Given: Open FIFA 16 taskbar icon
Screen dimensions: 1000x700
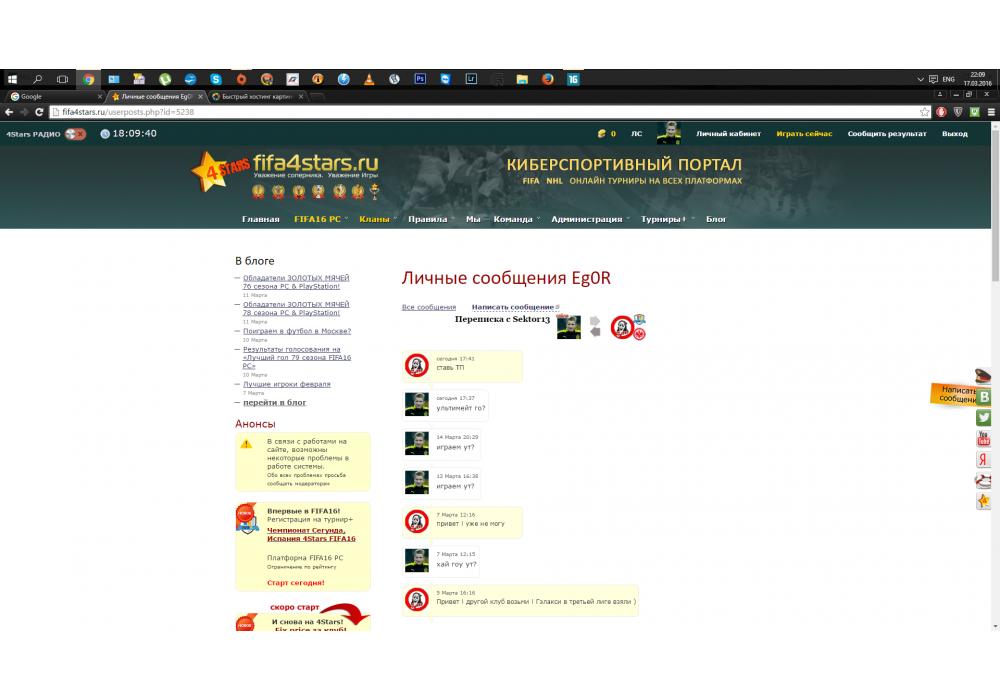Looking at the screenshot, I should (x=573, y=79).
